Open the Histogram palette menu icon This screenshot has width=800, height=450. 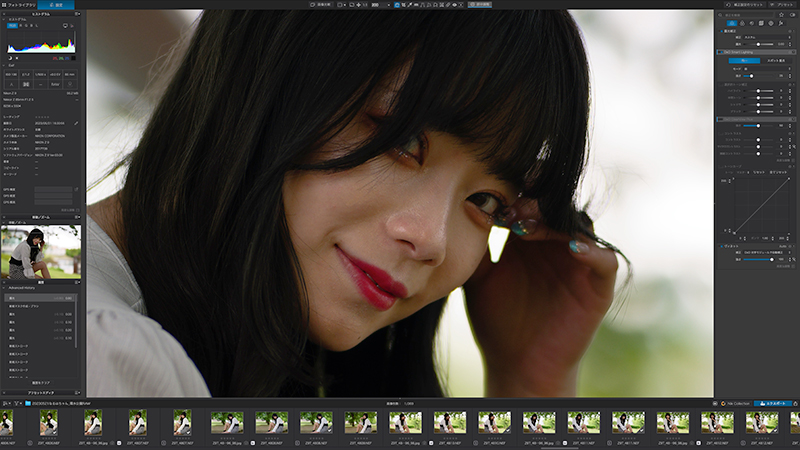[77, 14]
